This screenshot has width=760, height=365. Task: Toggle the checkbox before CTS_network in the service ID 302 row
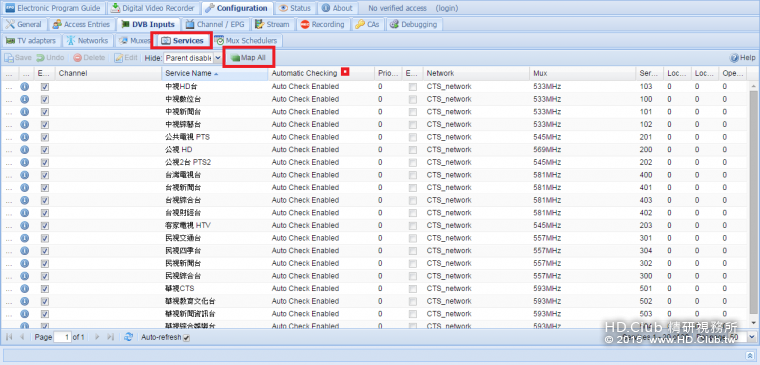[x=412, y=263]
